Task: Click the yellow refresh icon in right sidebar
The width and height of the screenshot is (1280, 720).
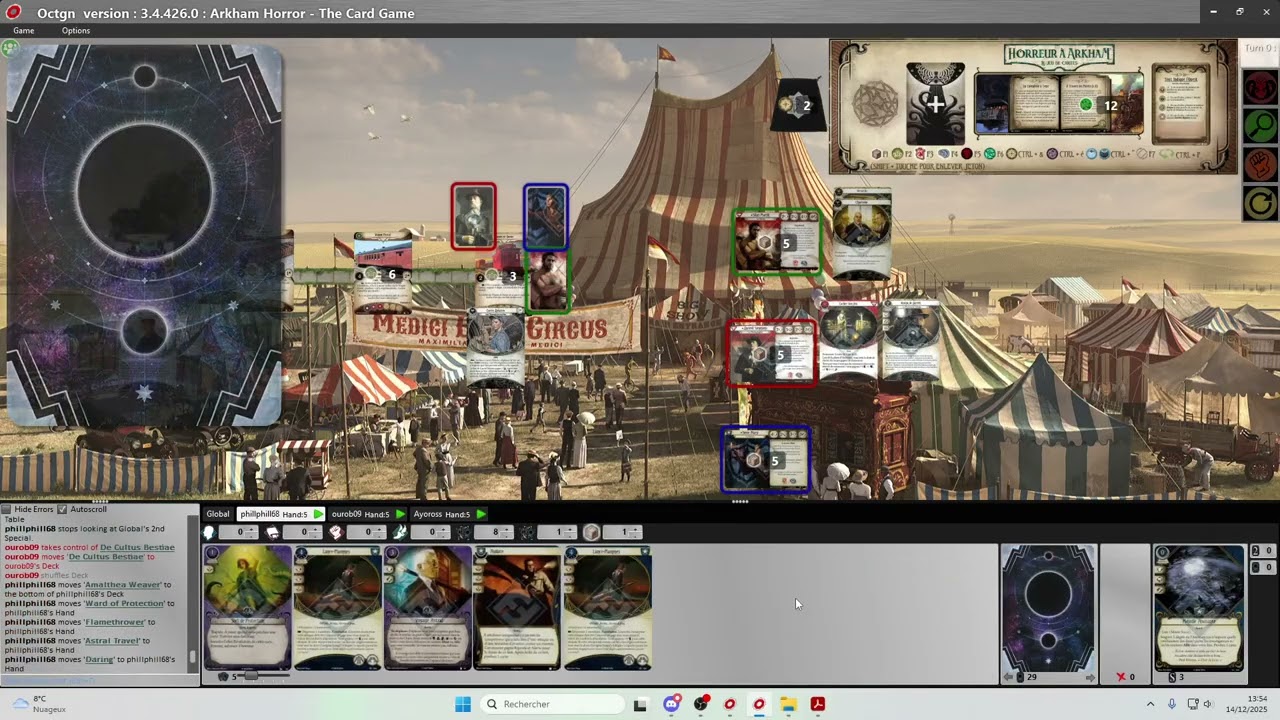Action: 1260,203
